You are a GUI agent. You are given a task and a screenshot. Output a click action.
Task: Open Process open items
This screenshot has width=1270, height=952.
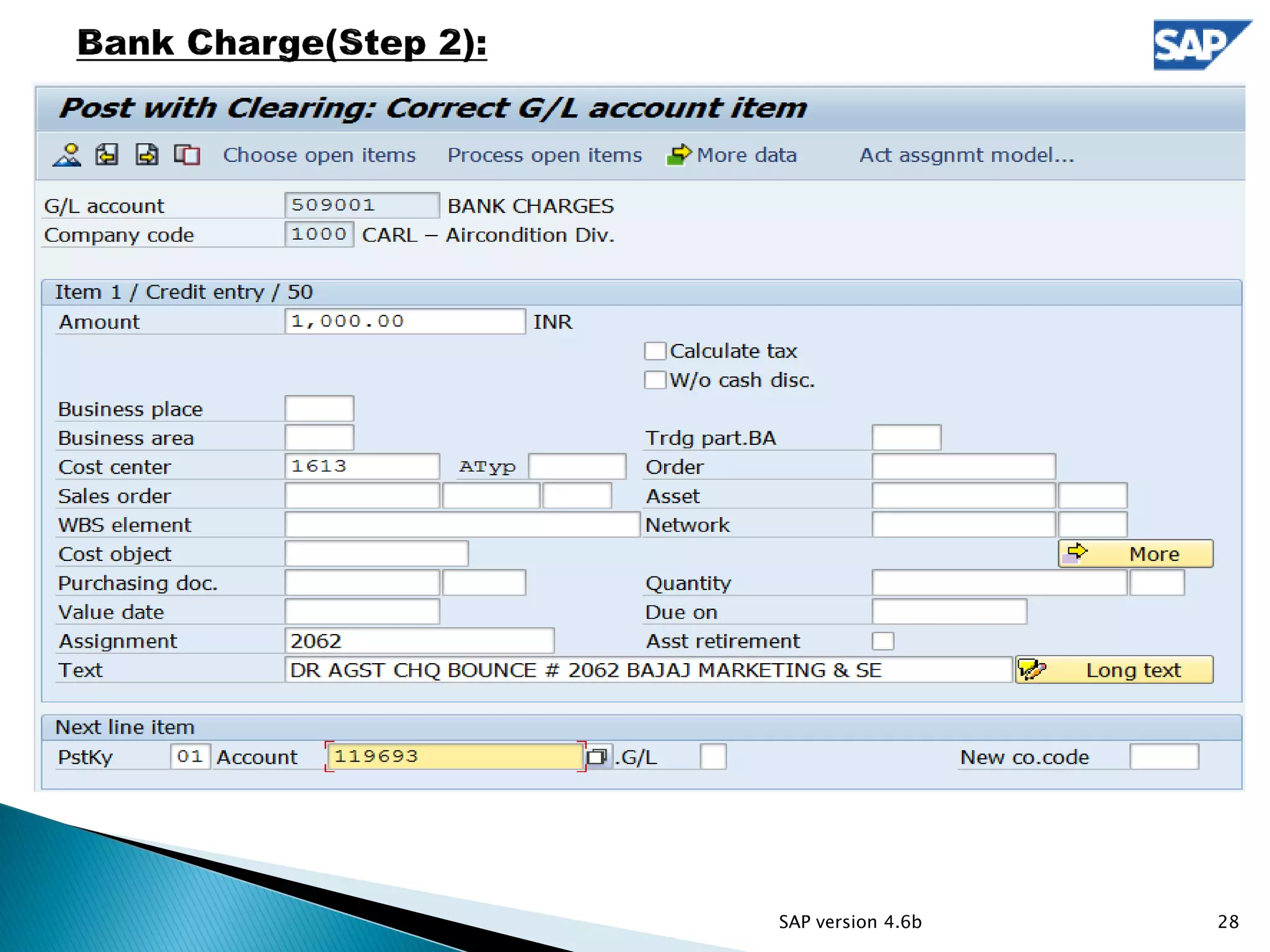(544, 155)
